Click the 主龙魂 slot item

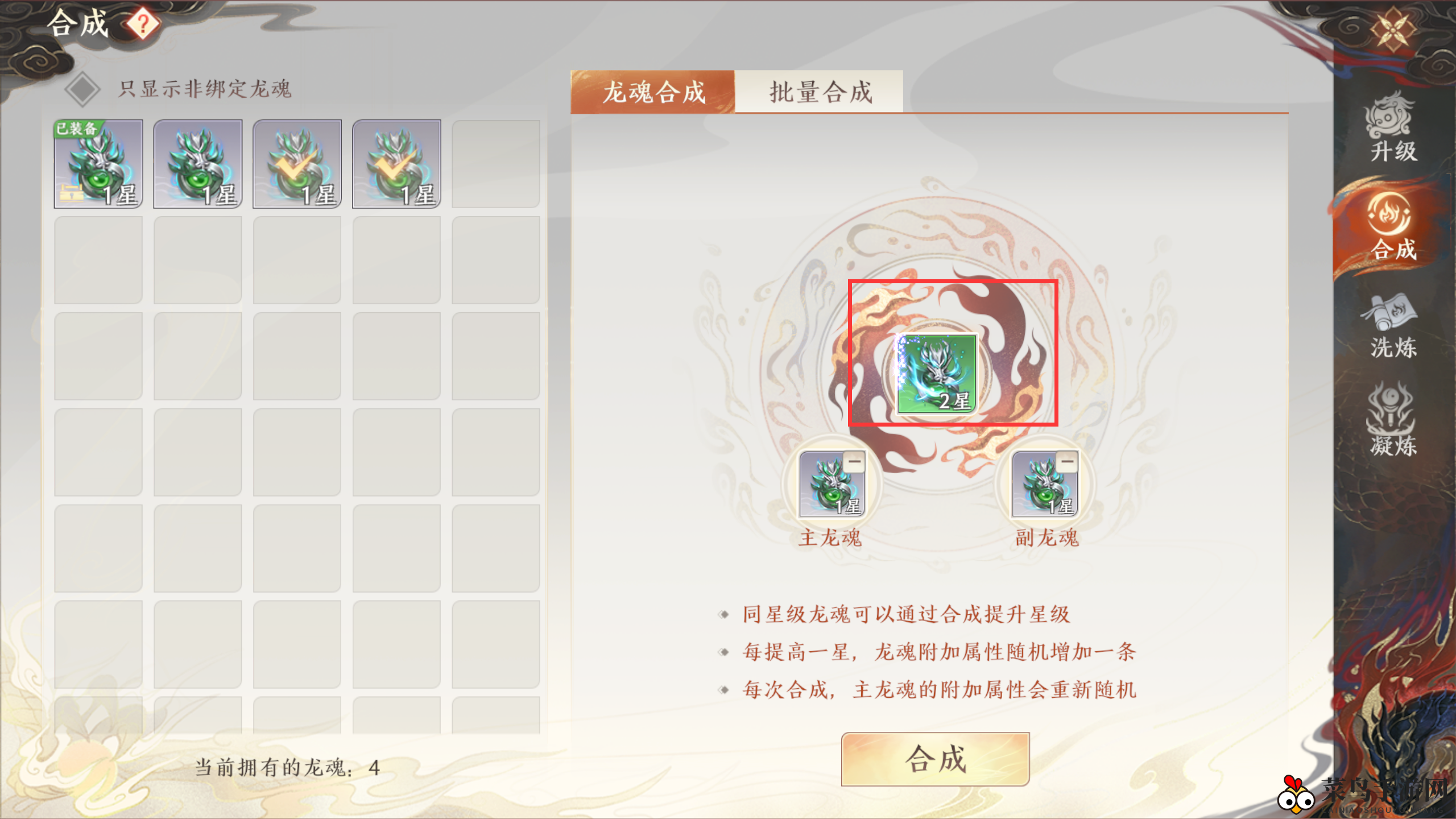[x=832, y=484]
